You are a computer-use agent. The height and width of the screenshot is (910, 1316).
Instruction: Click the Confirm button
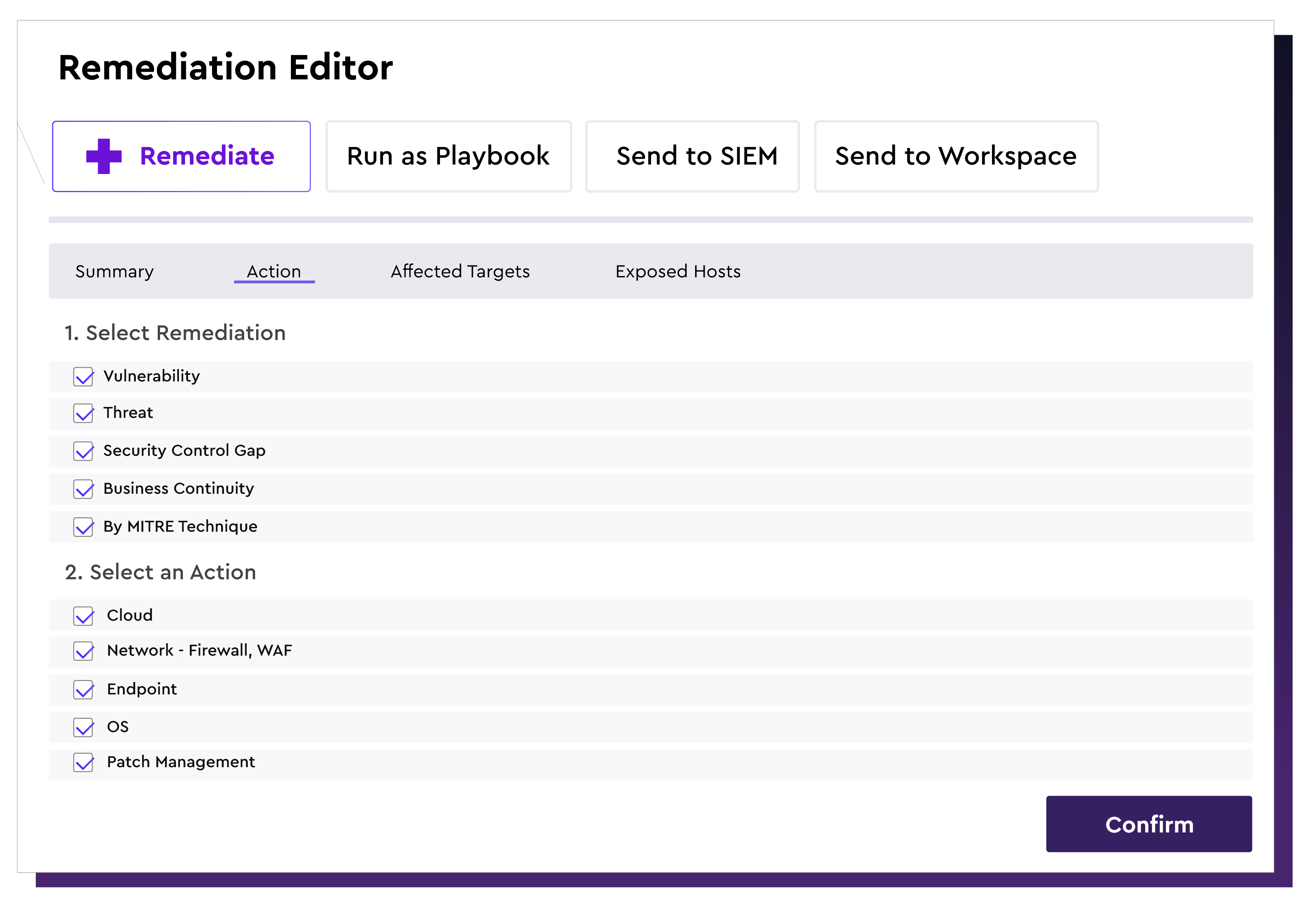(1148, 824)
